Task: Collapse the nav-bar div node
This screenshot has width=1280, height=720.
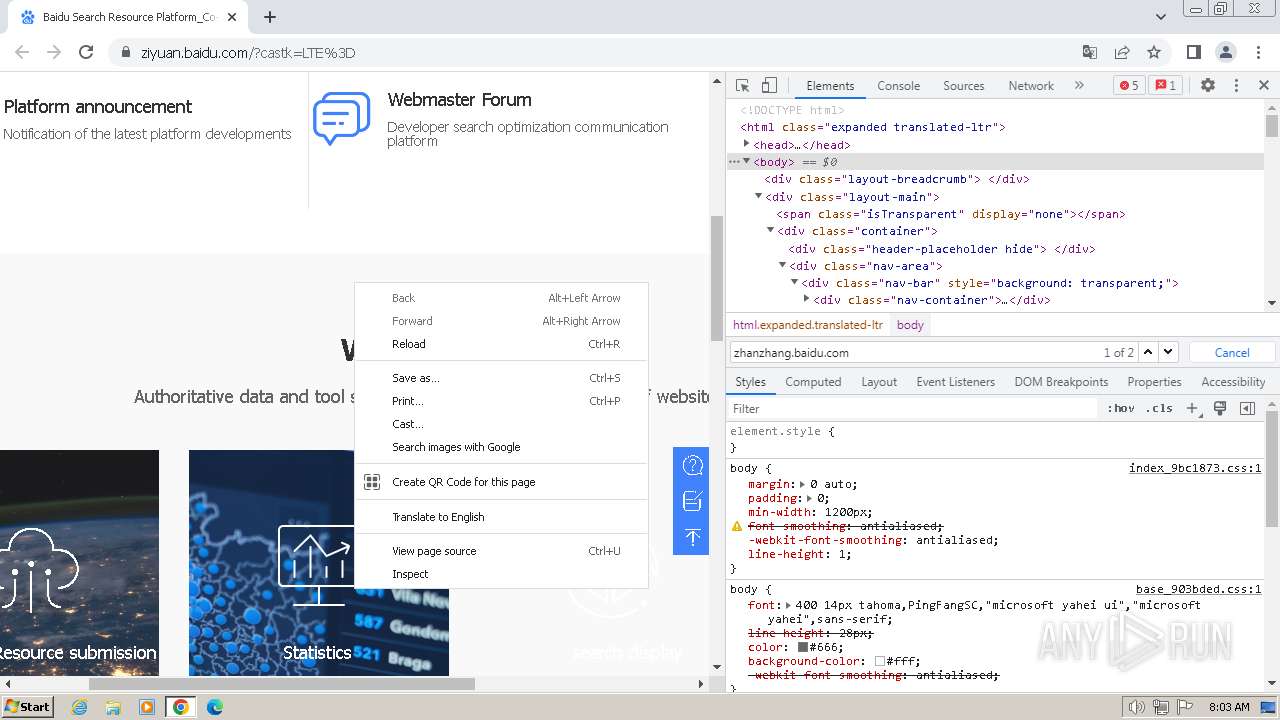Action: (794, 282)
